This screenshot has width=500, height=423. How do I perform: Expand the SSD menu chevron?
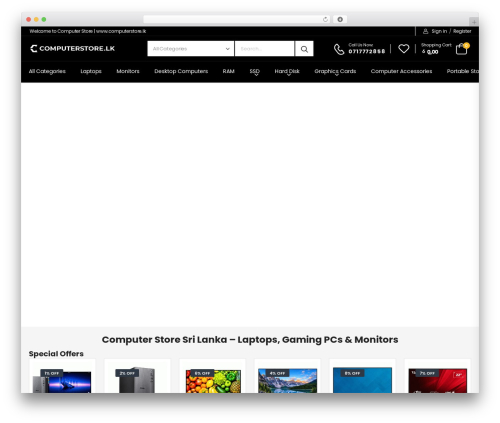256,75
